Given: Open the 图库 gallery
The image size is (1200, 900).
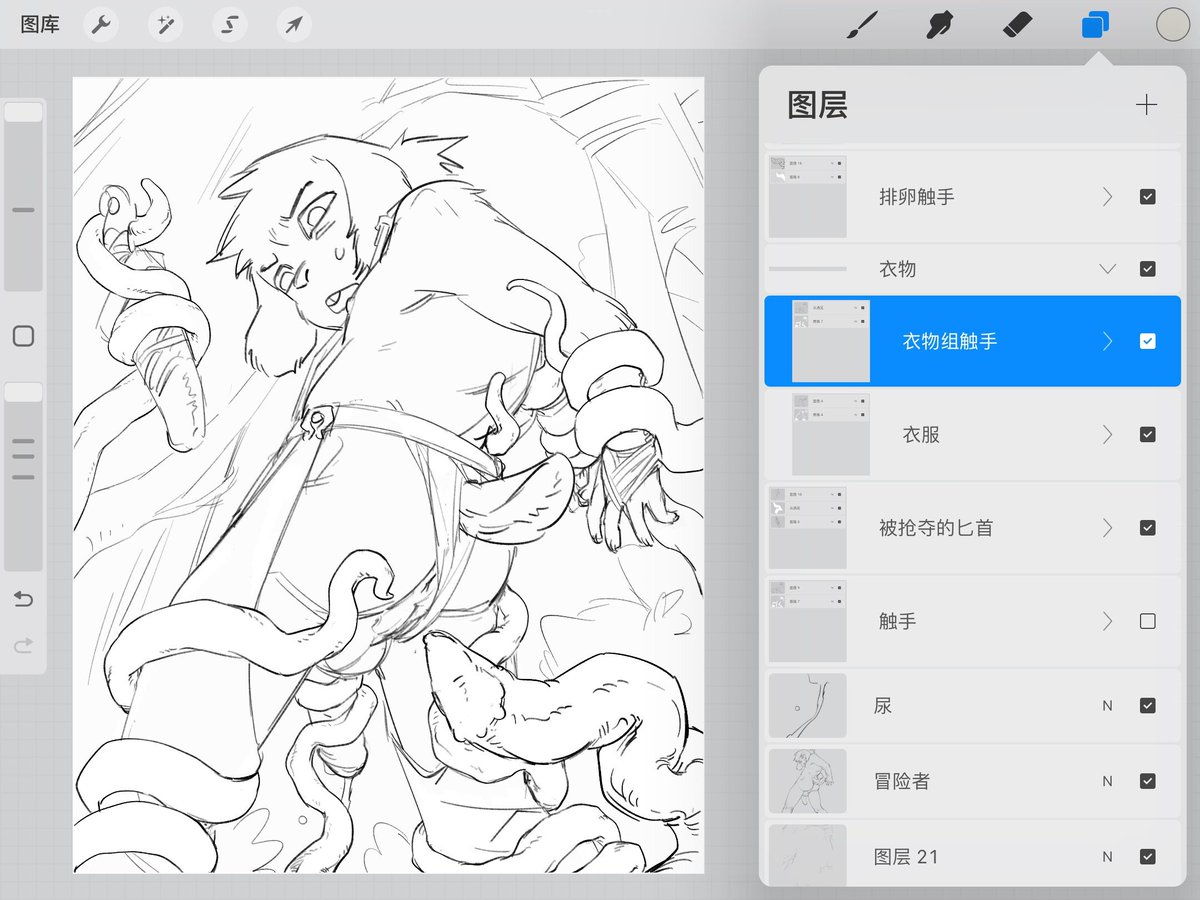Looking at the screenshot, I should [40, 25].
